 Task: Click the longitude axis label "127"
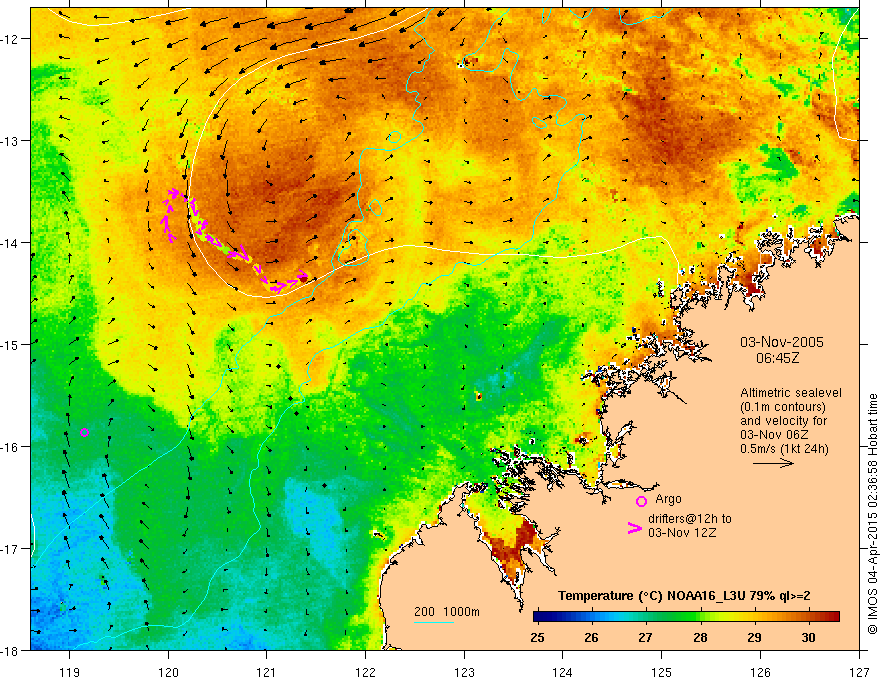859,672
